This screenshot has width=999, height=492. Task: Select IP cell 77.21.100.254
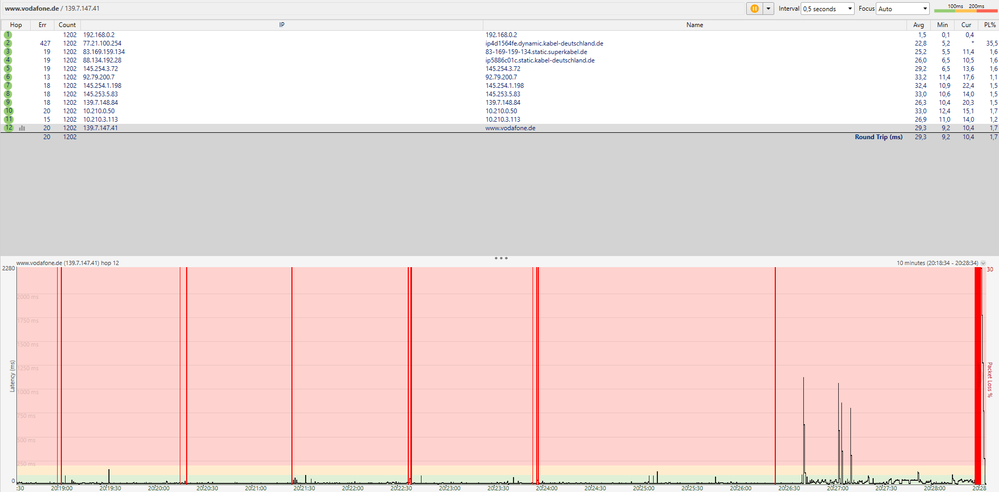click(x=103, y=43)
